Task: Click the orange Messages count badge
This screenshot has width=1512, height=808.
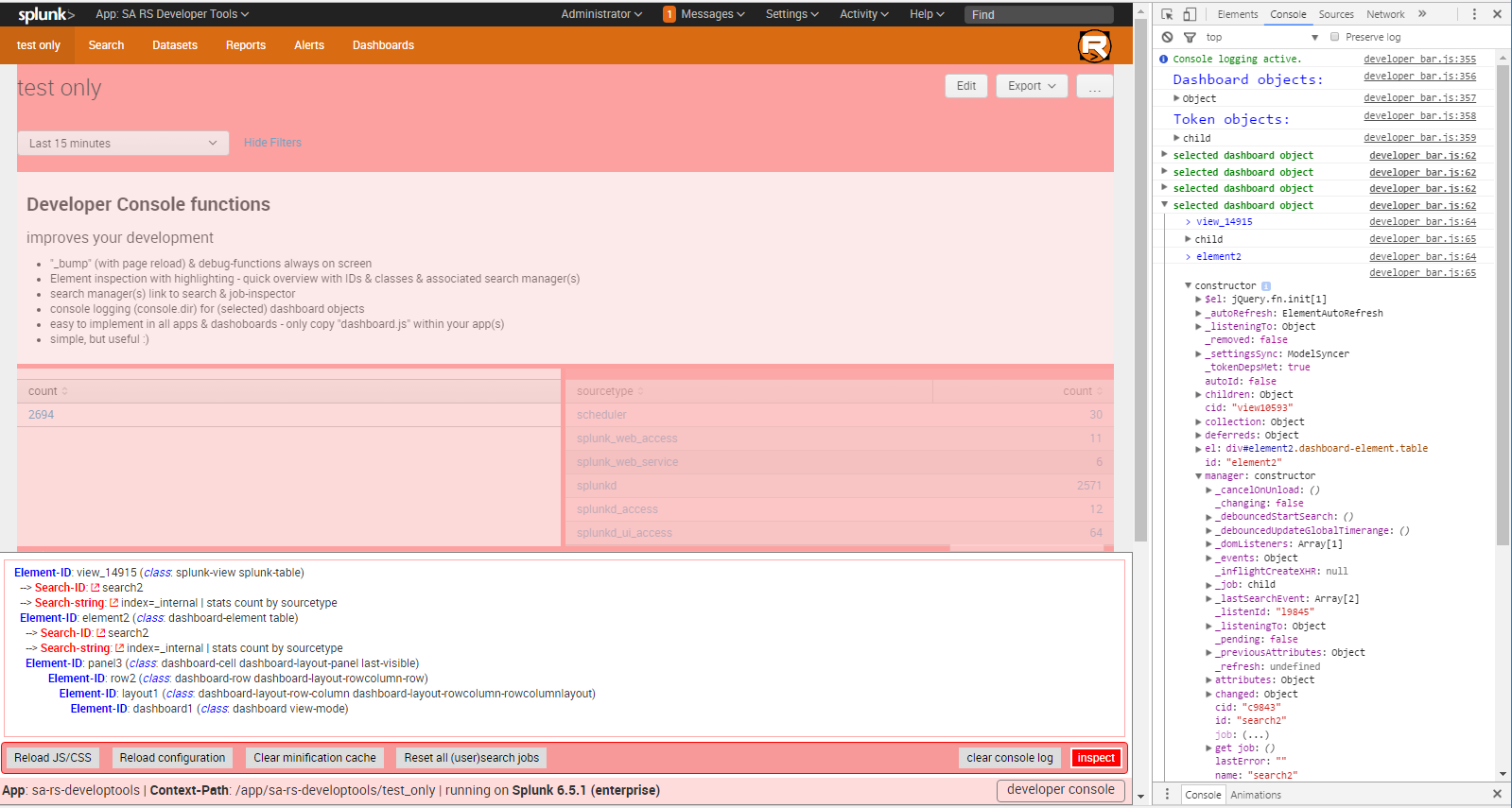Action: [x=669, y=14]
